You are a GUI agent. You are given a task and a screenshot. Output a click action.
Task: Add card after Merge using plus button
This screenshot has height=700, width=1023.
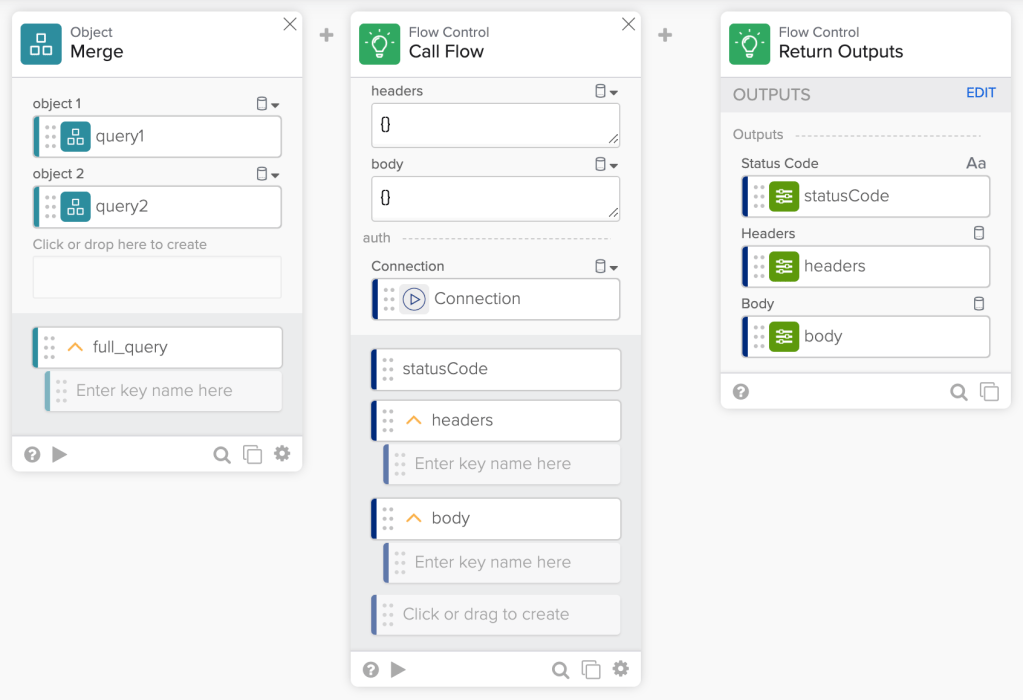click(326, 35)
